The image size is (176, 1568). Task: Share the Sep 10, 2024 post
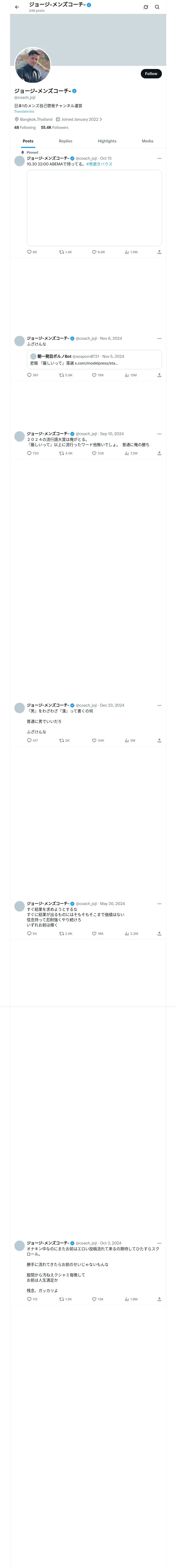(159, 453)
